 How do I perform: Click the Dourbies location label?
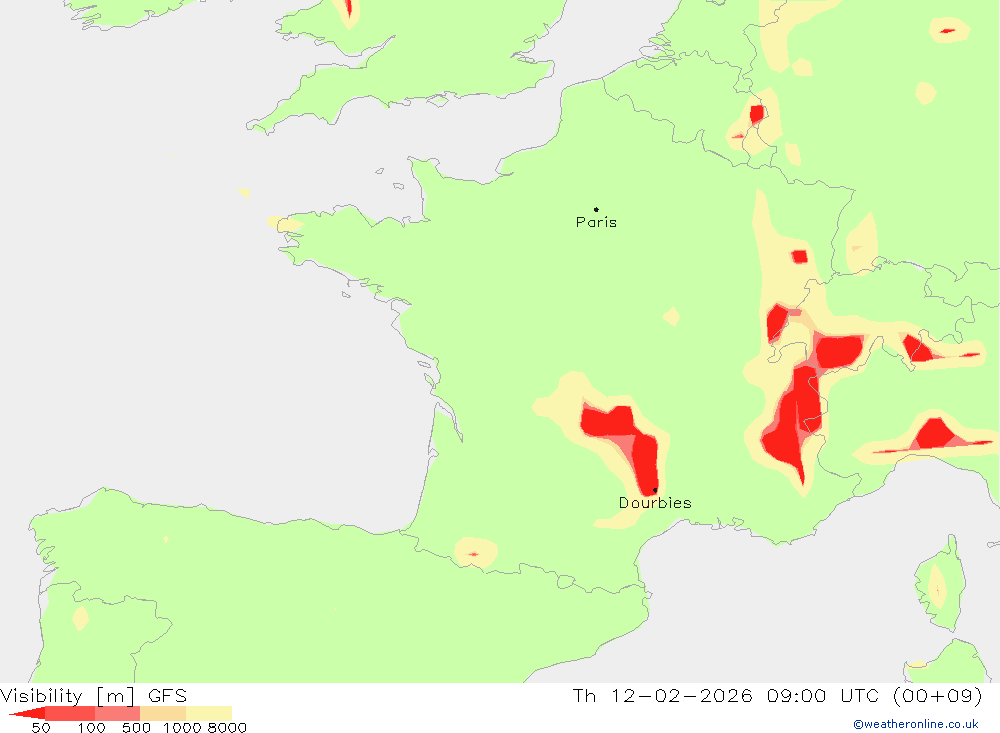click(655, 503)
